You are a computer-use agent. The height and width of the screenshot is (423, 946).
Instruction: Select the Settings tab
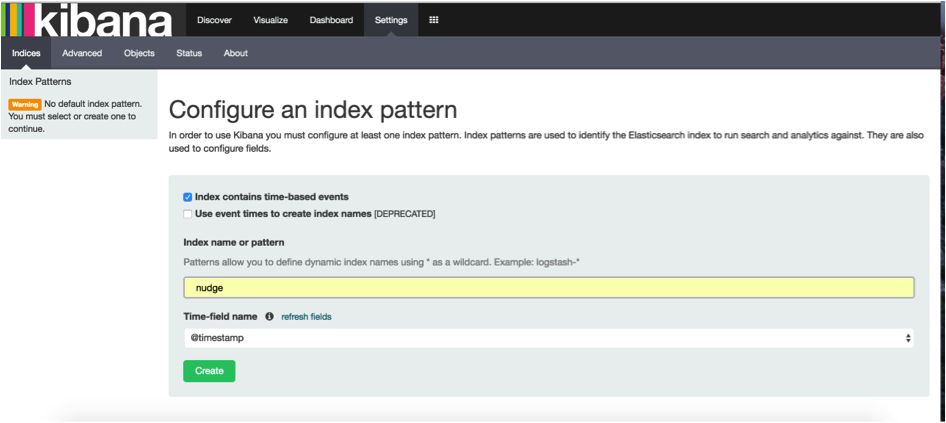point(391,20)
